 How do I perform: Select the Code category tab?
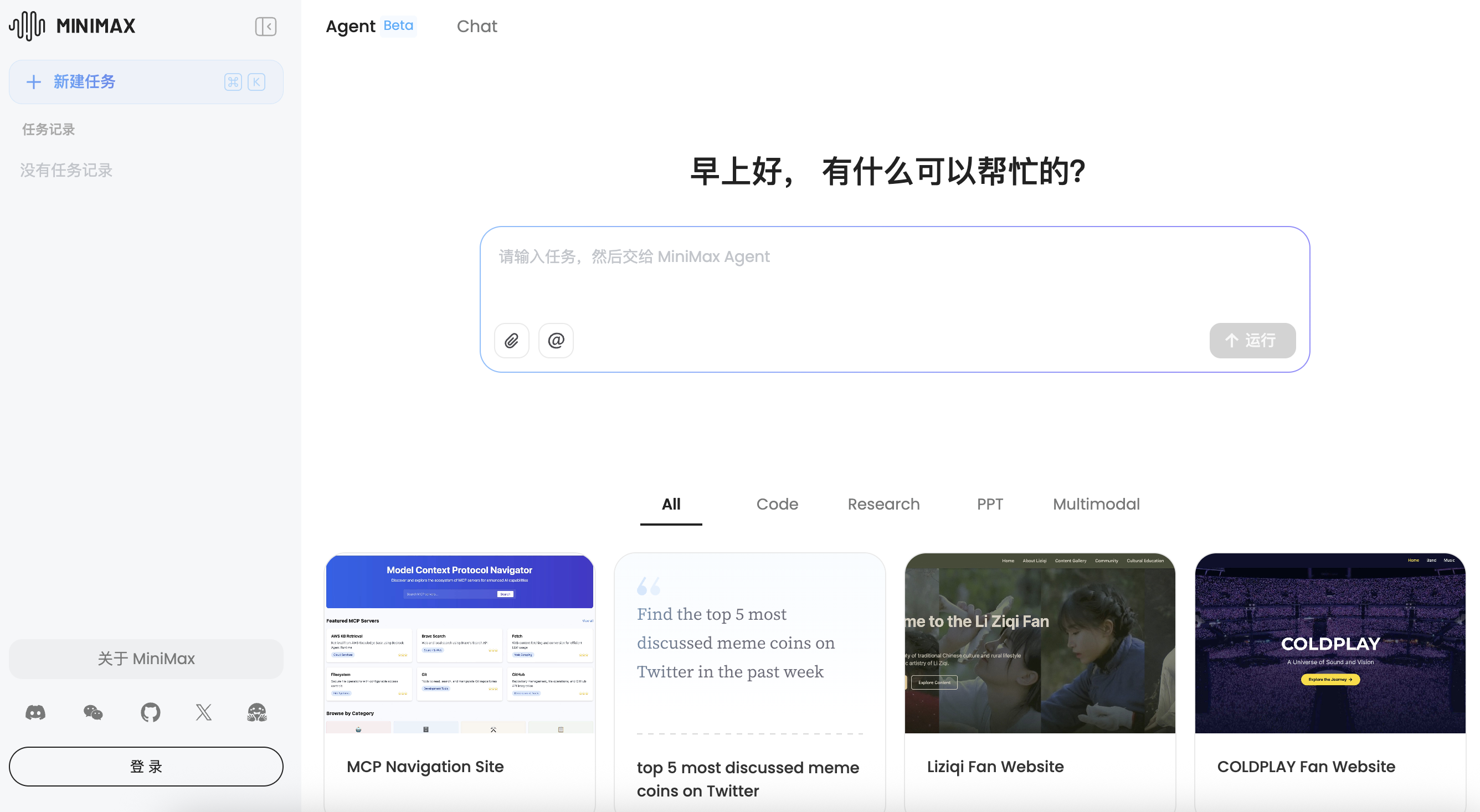[777, 504]
